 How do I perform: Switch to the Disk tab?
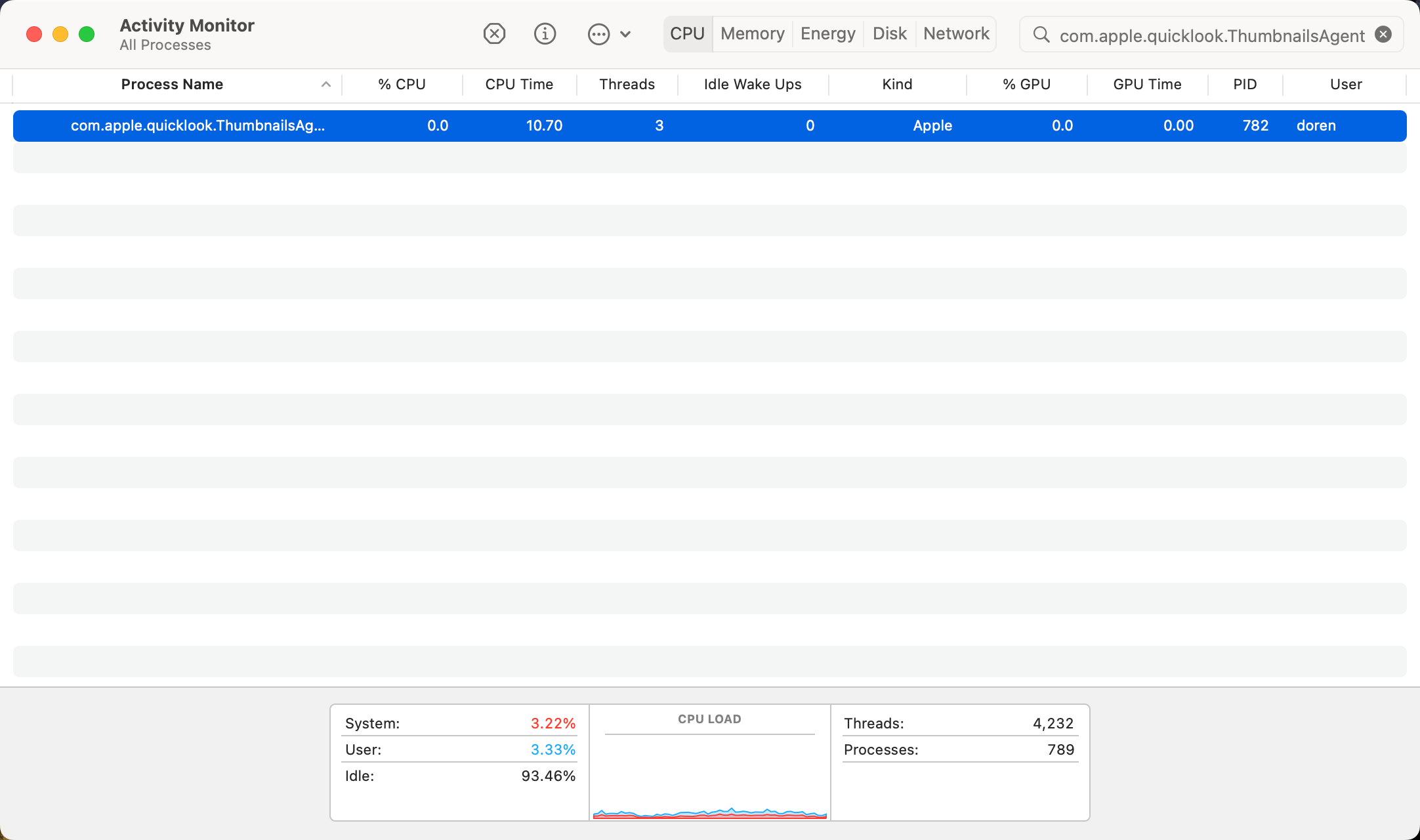(890, 33)
